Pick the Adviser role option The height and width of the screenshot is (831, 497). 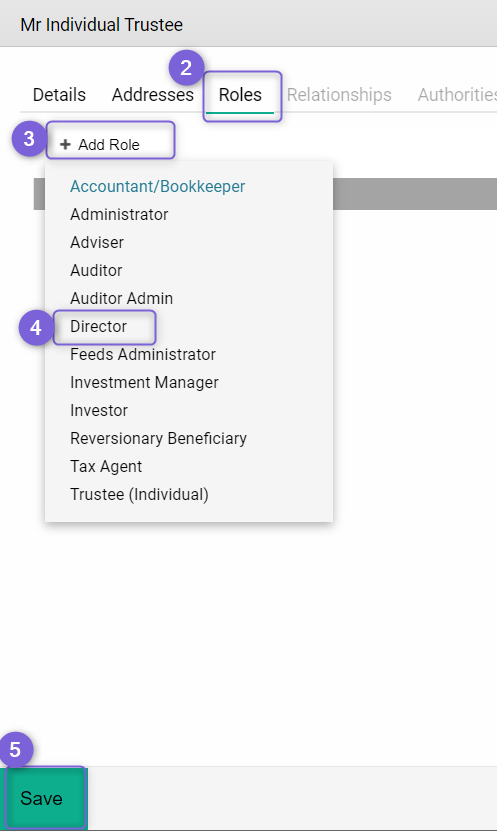click(x=97, y=242)
